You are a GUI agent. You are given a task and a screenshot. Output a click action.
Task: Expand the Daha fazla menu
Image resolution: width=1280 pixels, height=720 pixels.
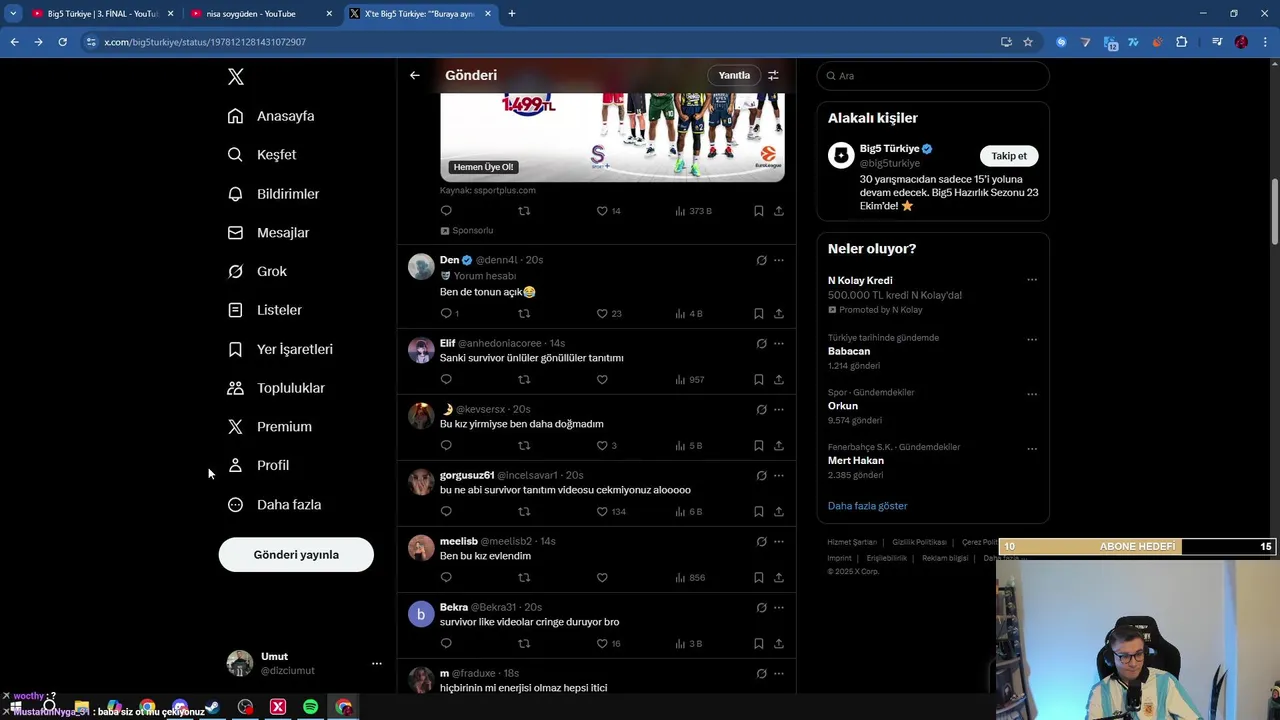[274, 505]
